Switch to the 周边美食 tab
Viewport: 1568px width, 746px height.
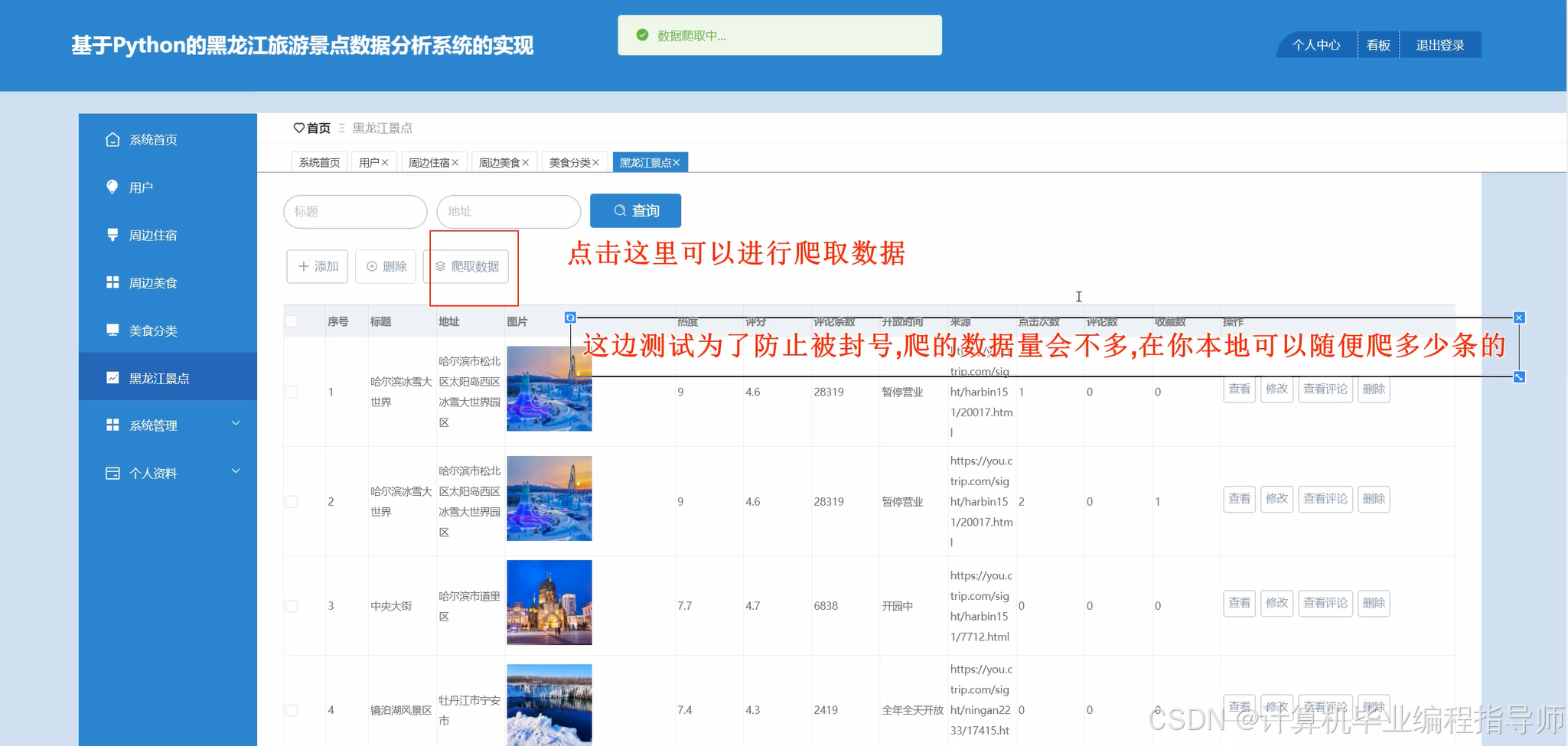click(500, 161)
